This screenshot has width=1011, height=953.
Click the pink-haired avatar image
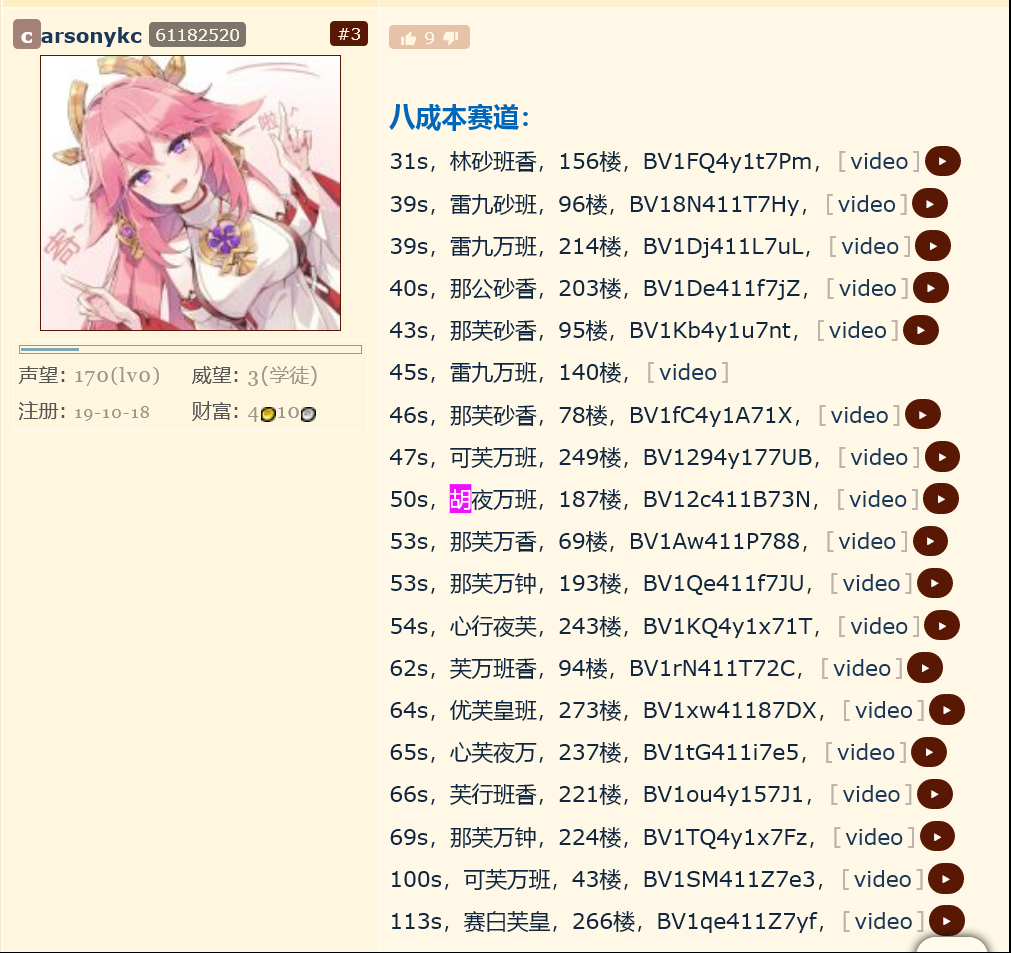pos(190,193)
